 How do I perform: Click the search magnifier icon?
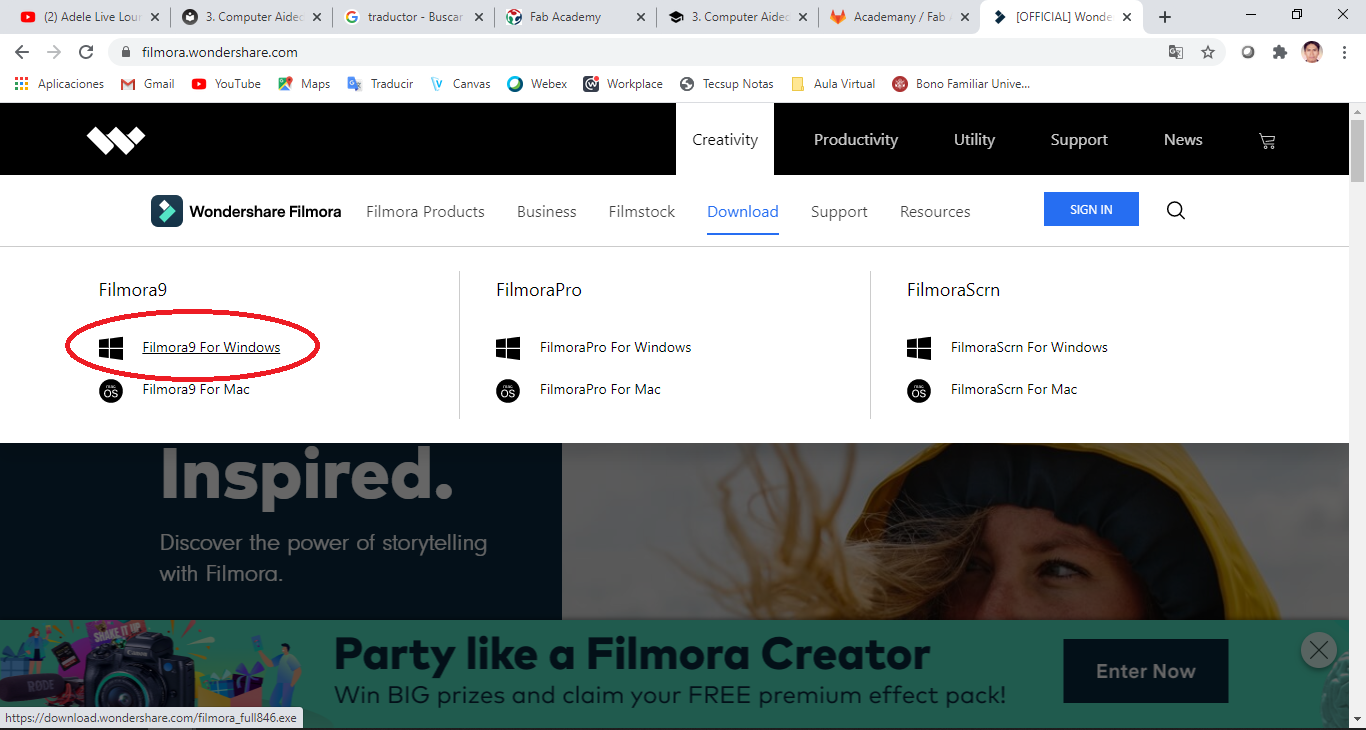click(1176, 210)
